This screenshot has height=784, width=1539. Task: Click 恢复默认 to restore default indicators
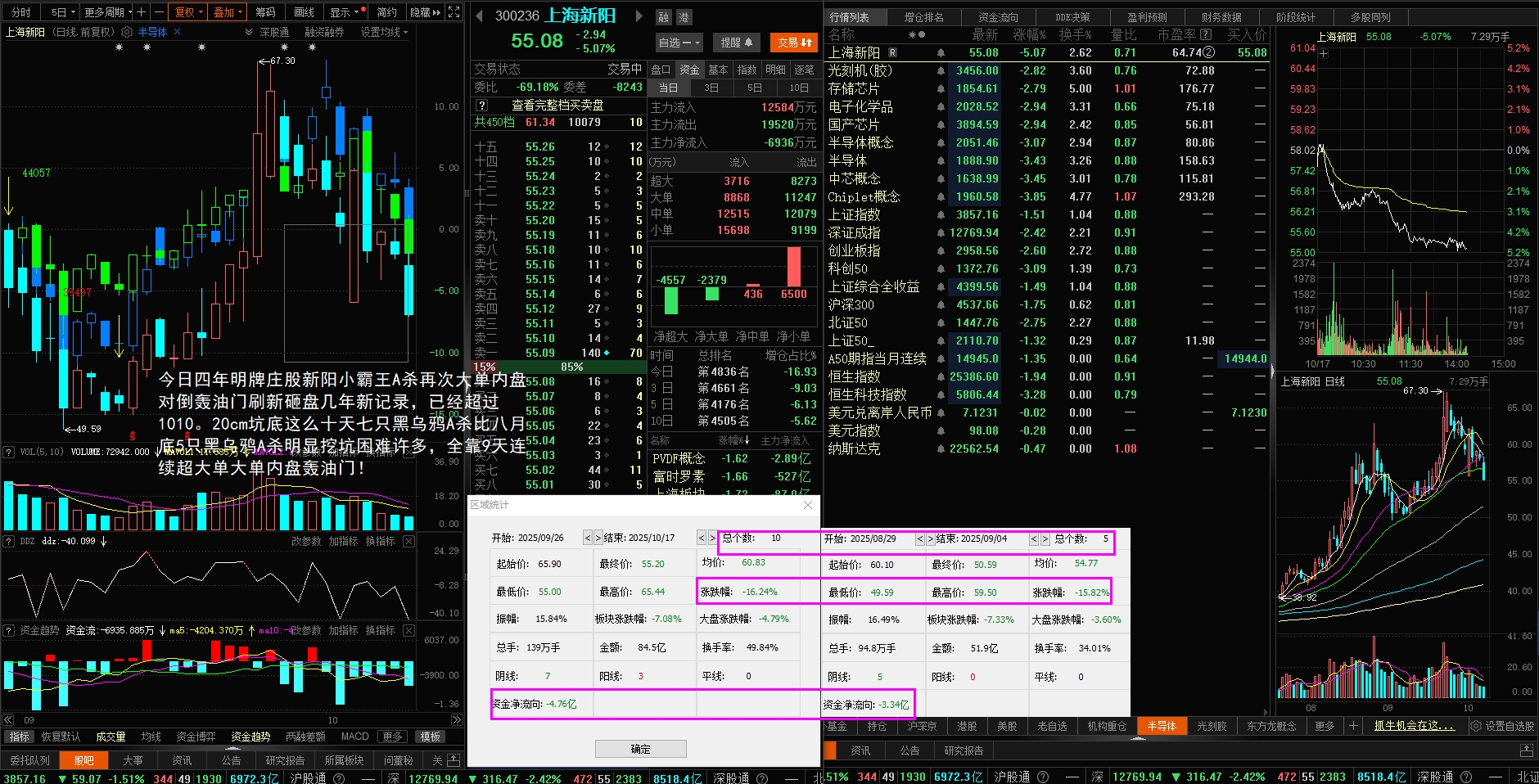coord(61,737)
